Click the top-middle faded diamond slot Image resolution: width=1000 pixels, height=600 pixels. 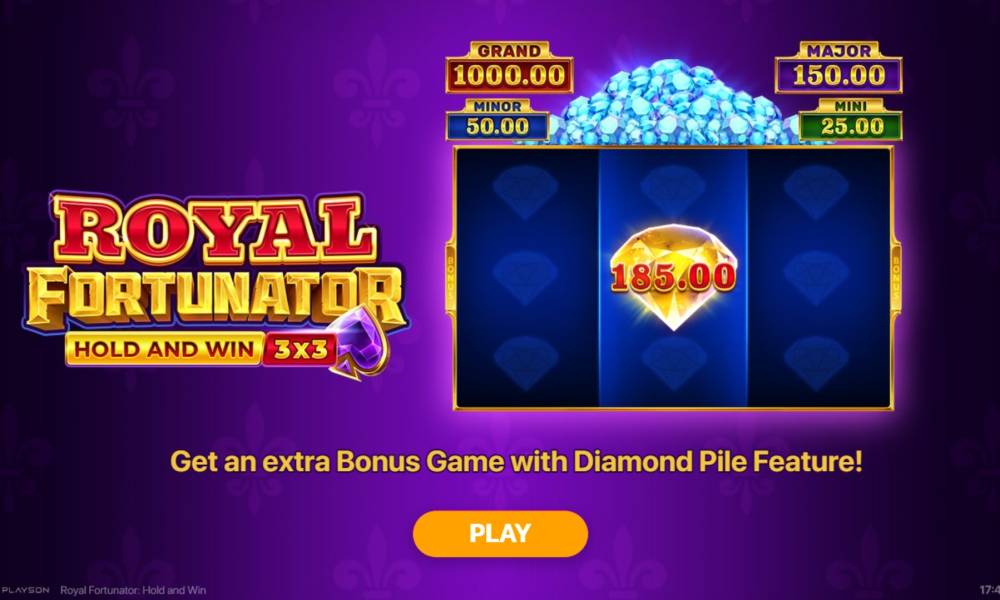click(x=673, y=192)
